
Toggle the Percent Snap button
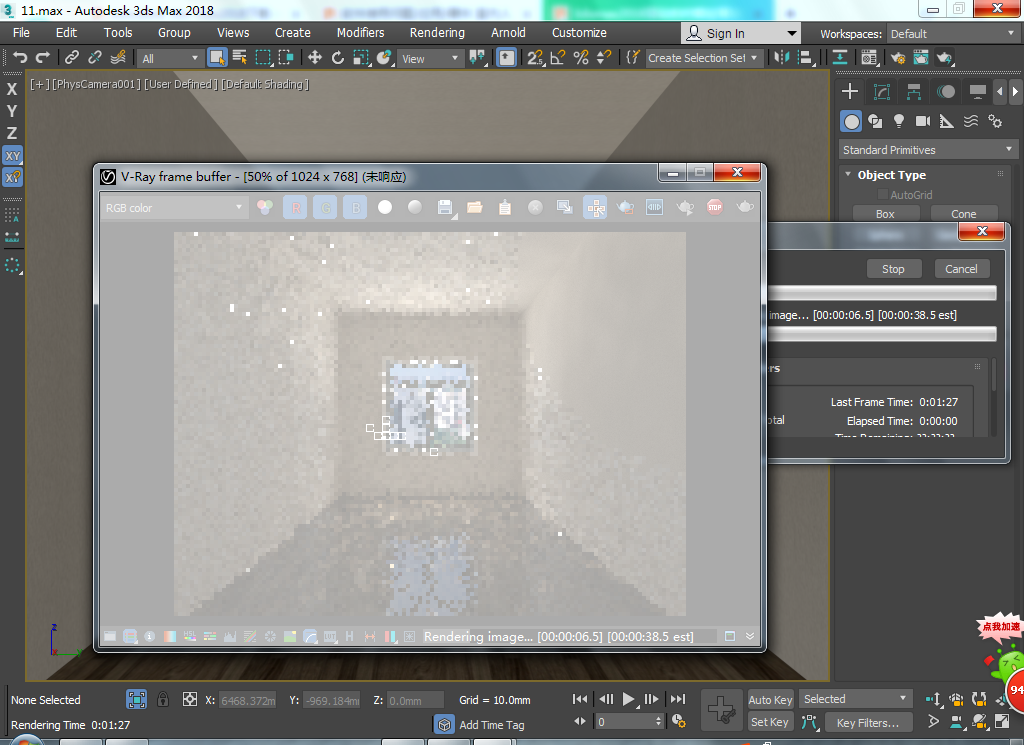(x=581, y=57)
